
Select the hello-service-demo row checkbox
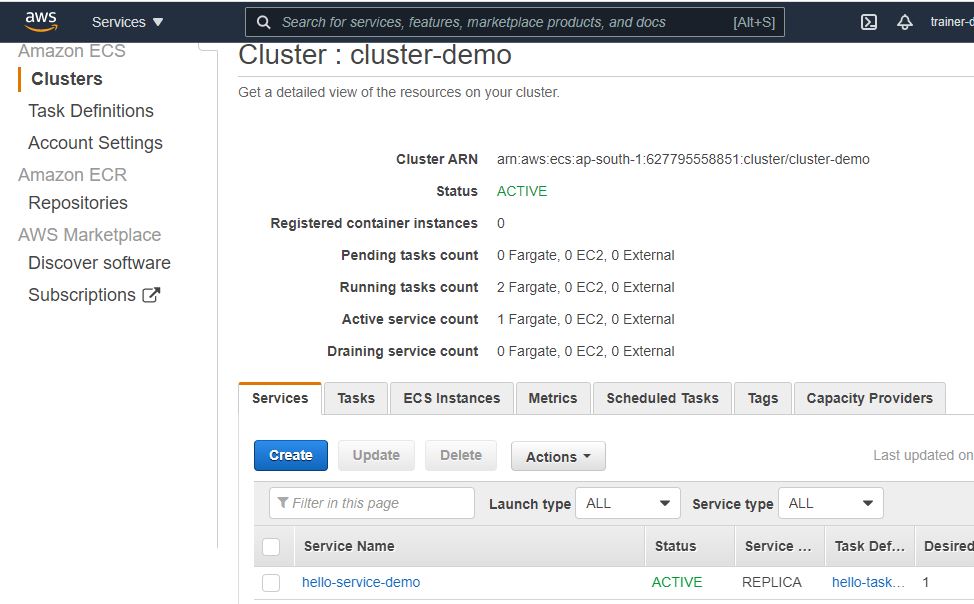point(273,582)
